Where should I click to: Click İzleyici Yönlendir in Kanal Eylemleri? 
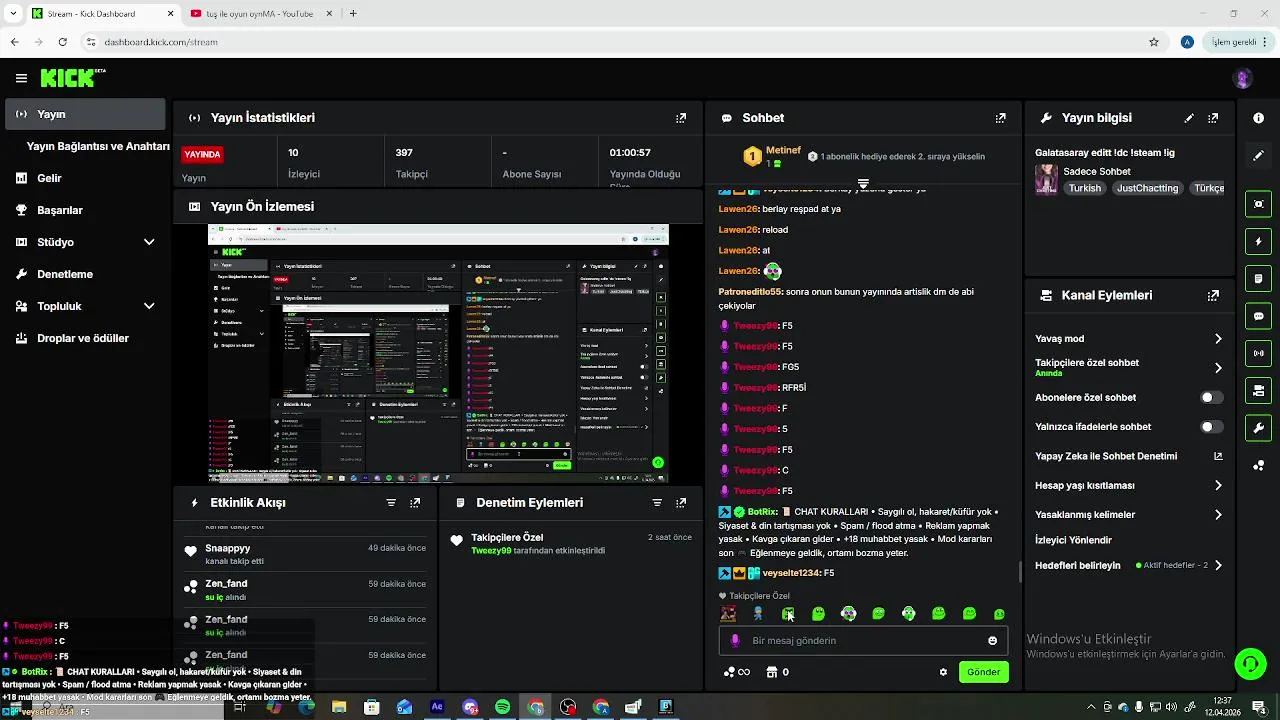pyautogui.click(x=1073, y=540)
